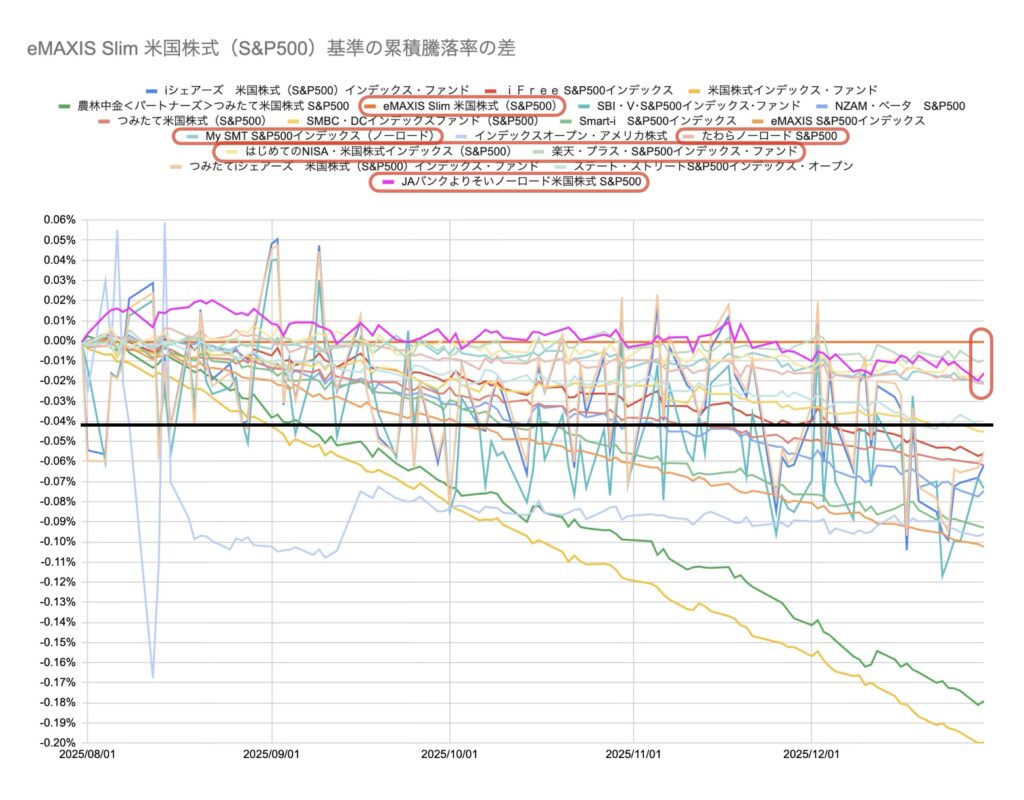
Task: Click the 0.00% y-axis label
Action: (56, 340)
